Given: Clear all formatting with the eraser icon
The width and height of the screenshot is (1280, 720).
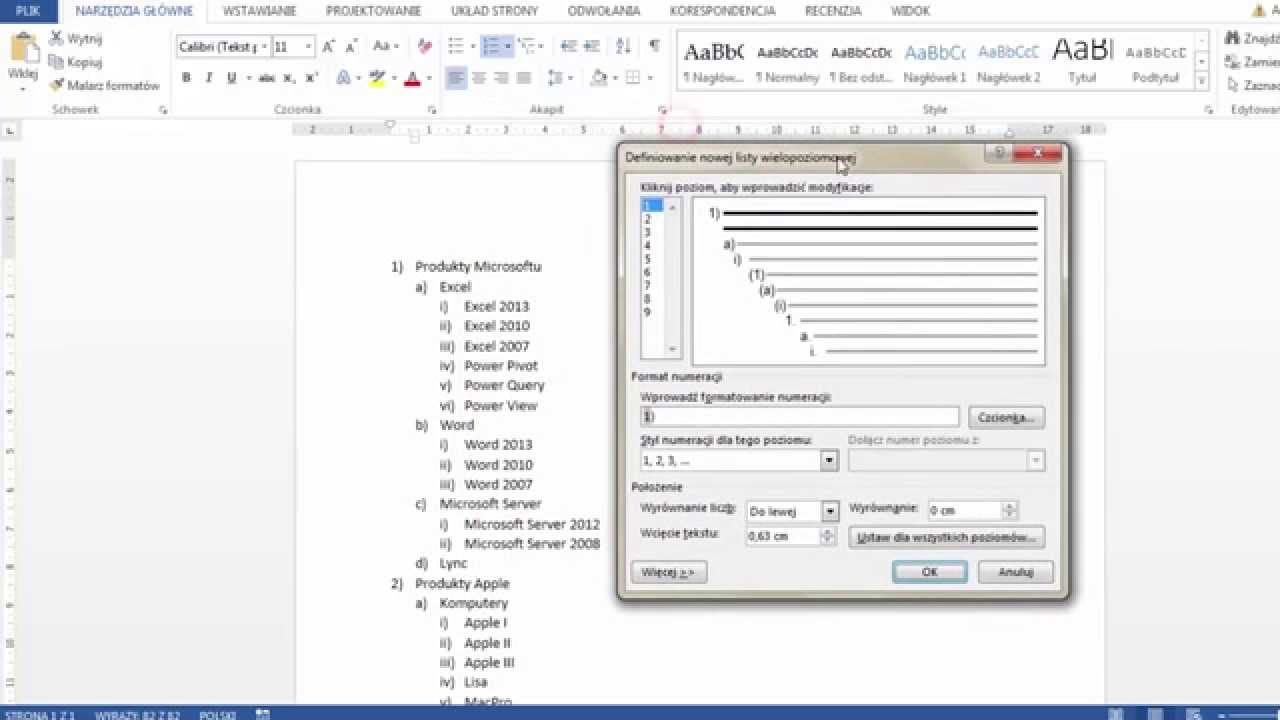Looking at the screenshot, I should tap(424, 47).
